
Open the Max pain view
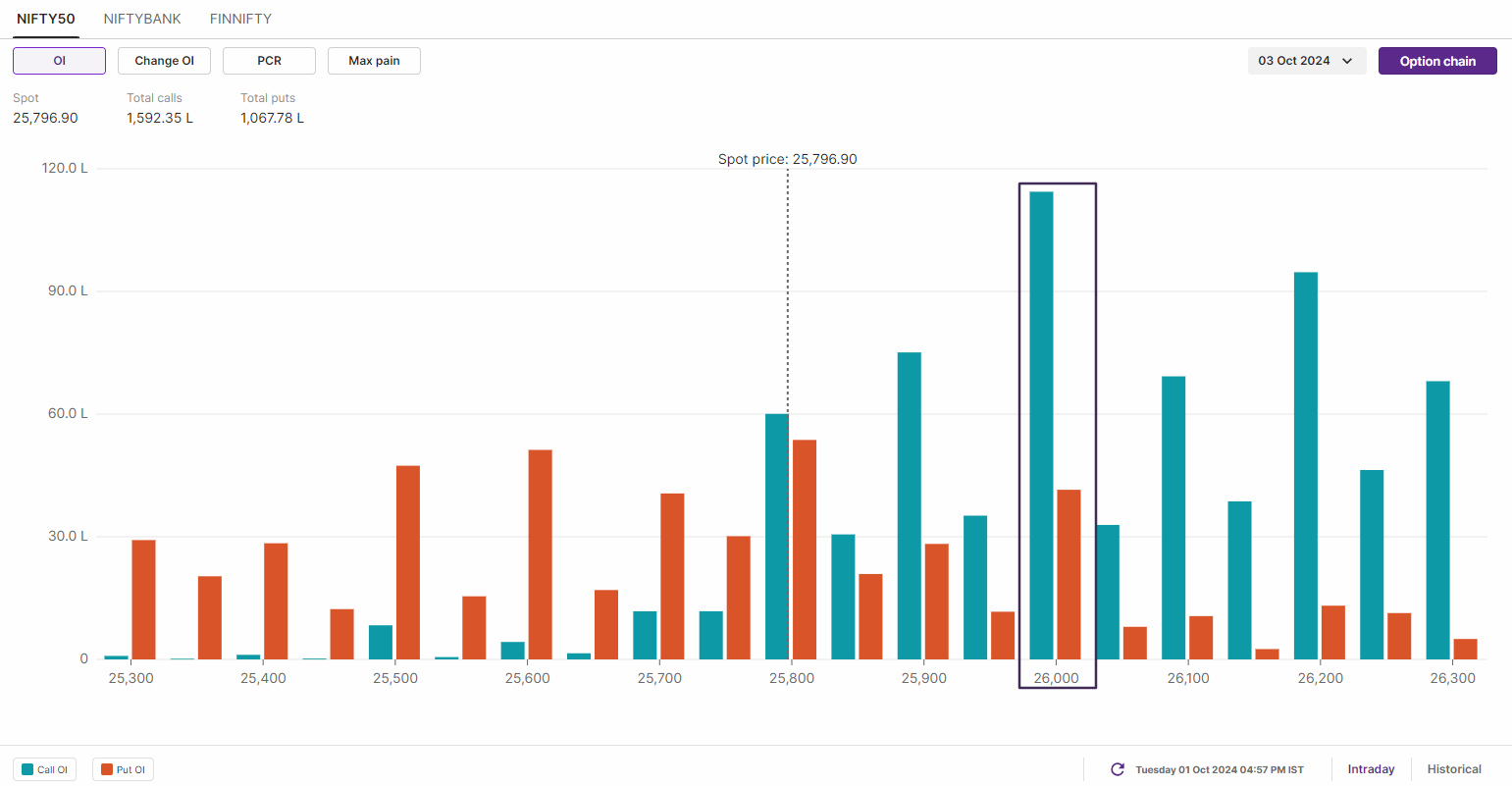(x=374, y=61)
